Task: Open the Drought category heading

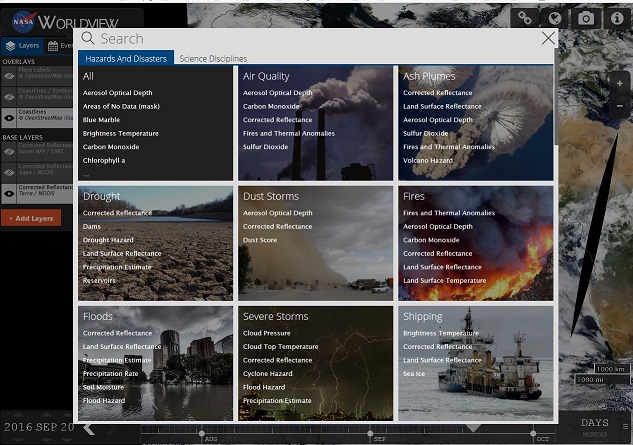Action: [x=101, y=196]
